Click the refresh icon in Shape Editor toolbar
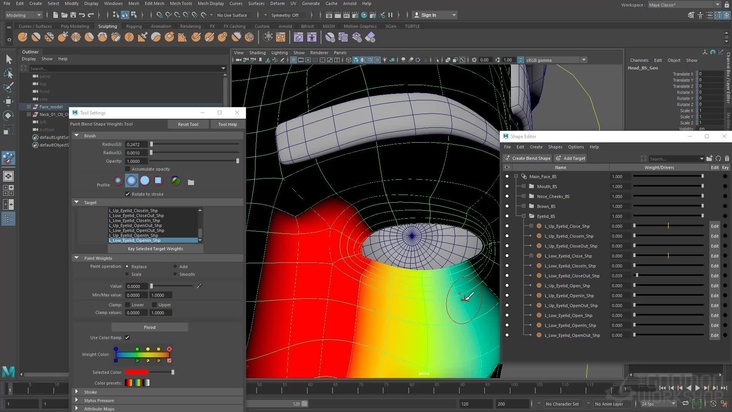 [x=718, y=159]
